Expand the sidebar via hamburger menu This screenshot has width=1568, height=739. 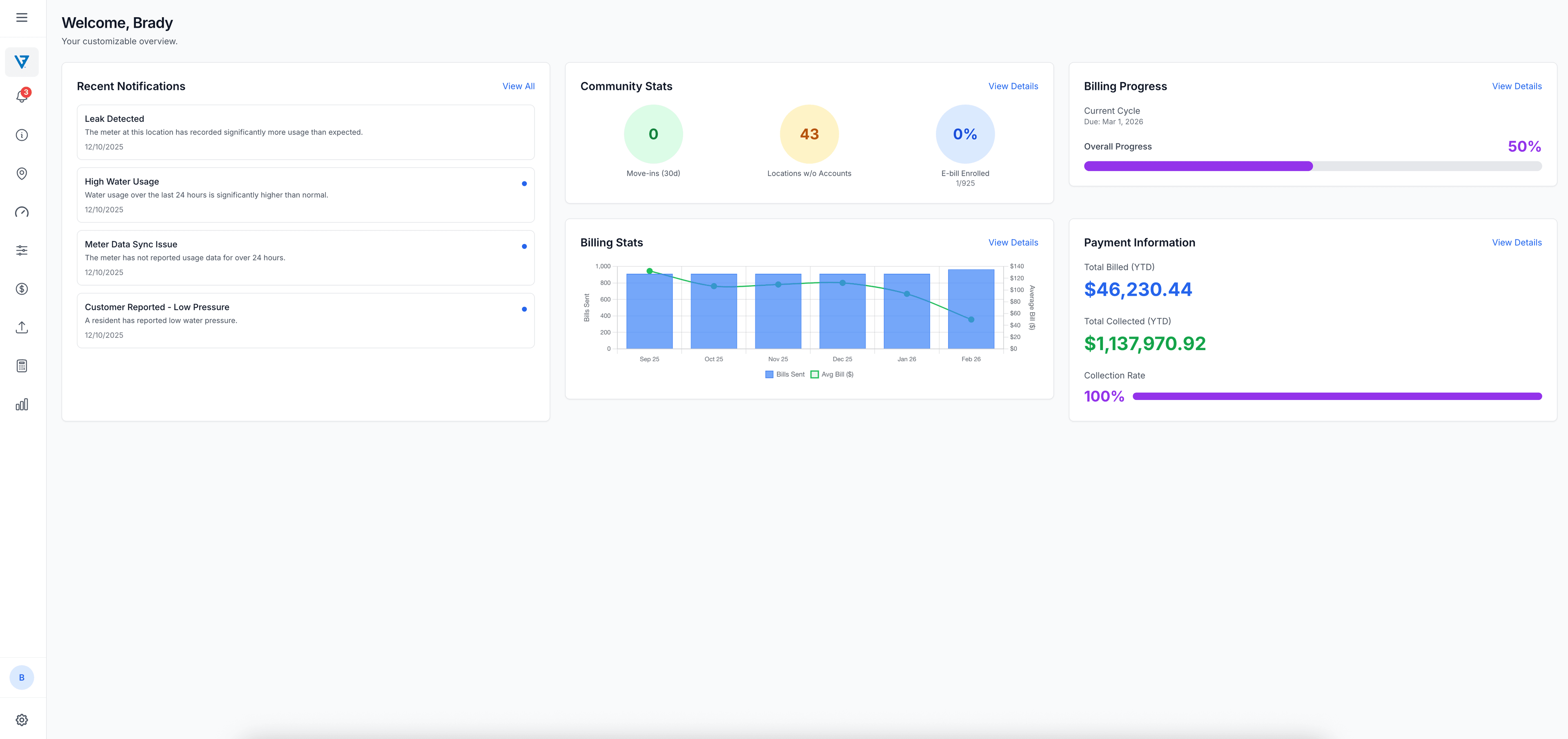pos(21,18)
